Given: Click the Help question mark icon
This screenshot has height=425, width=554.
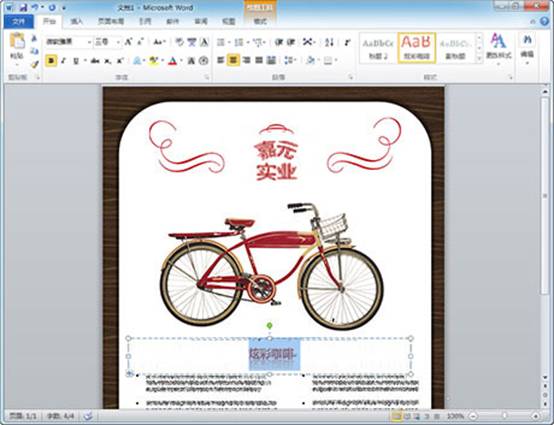Looking at the screenshot, I should 544,22.
